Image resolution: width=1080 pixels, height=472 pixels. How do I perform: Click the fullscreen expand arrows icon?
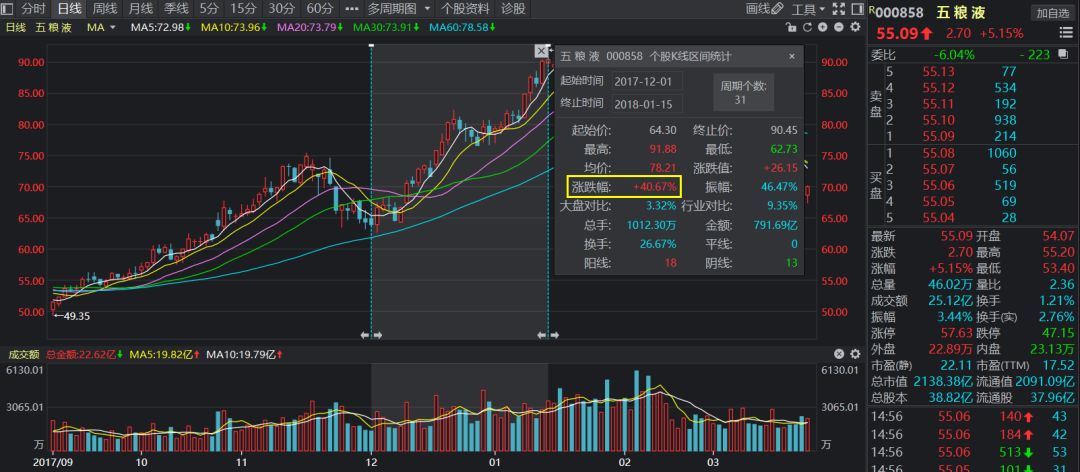838,9
